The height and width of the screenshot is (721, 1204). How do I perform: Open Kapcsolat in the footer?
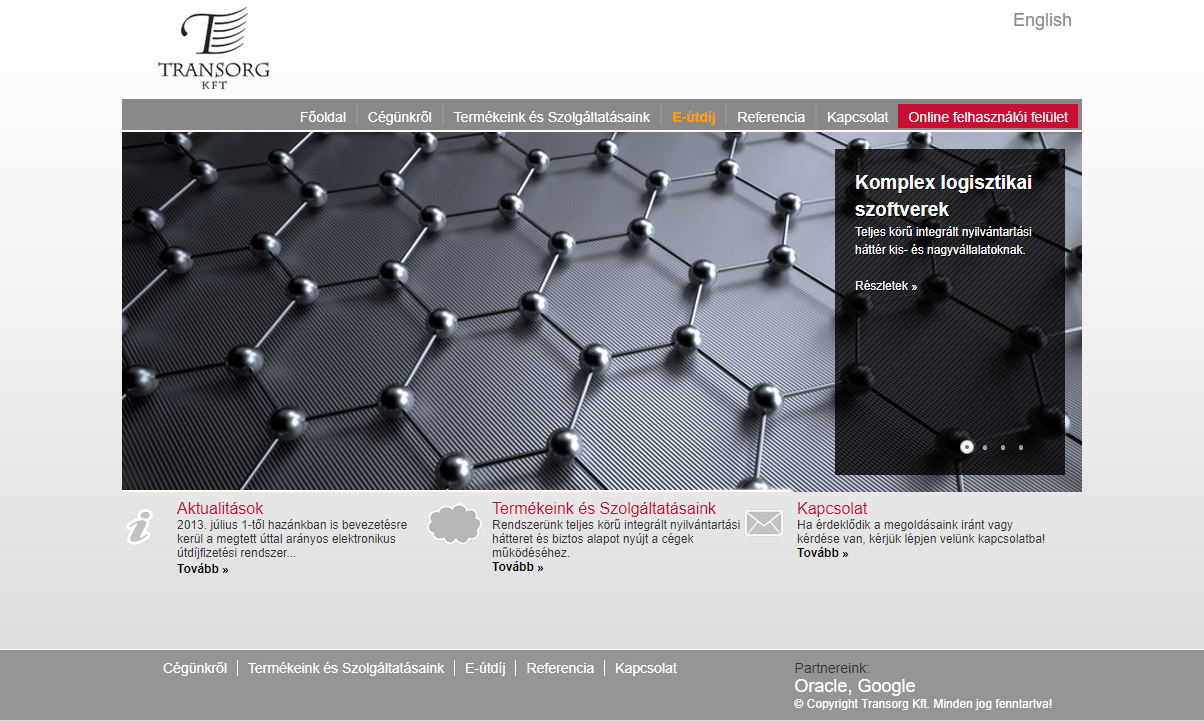(x=646, y=668)
